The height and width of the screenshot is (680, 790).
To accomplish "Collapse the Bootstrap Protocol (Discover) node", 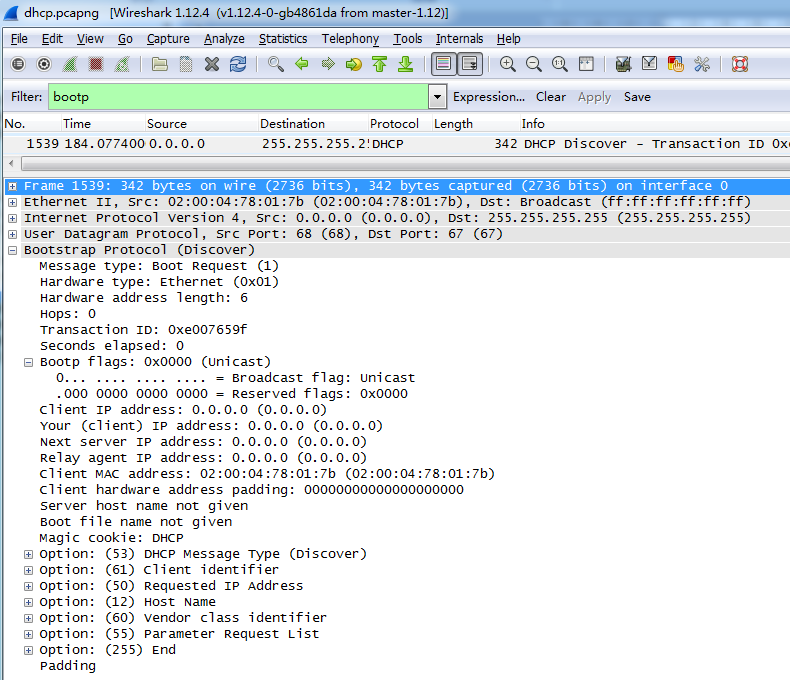I will pyautogui.click(x=13, y=250).
